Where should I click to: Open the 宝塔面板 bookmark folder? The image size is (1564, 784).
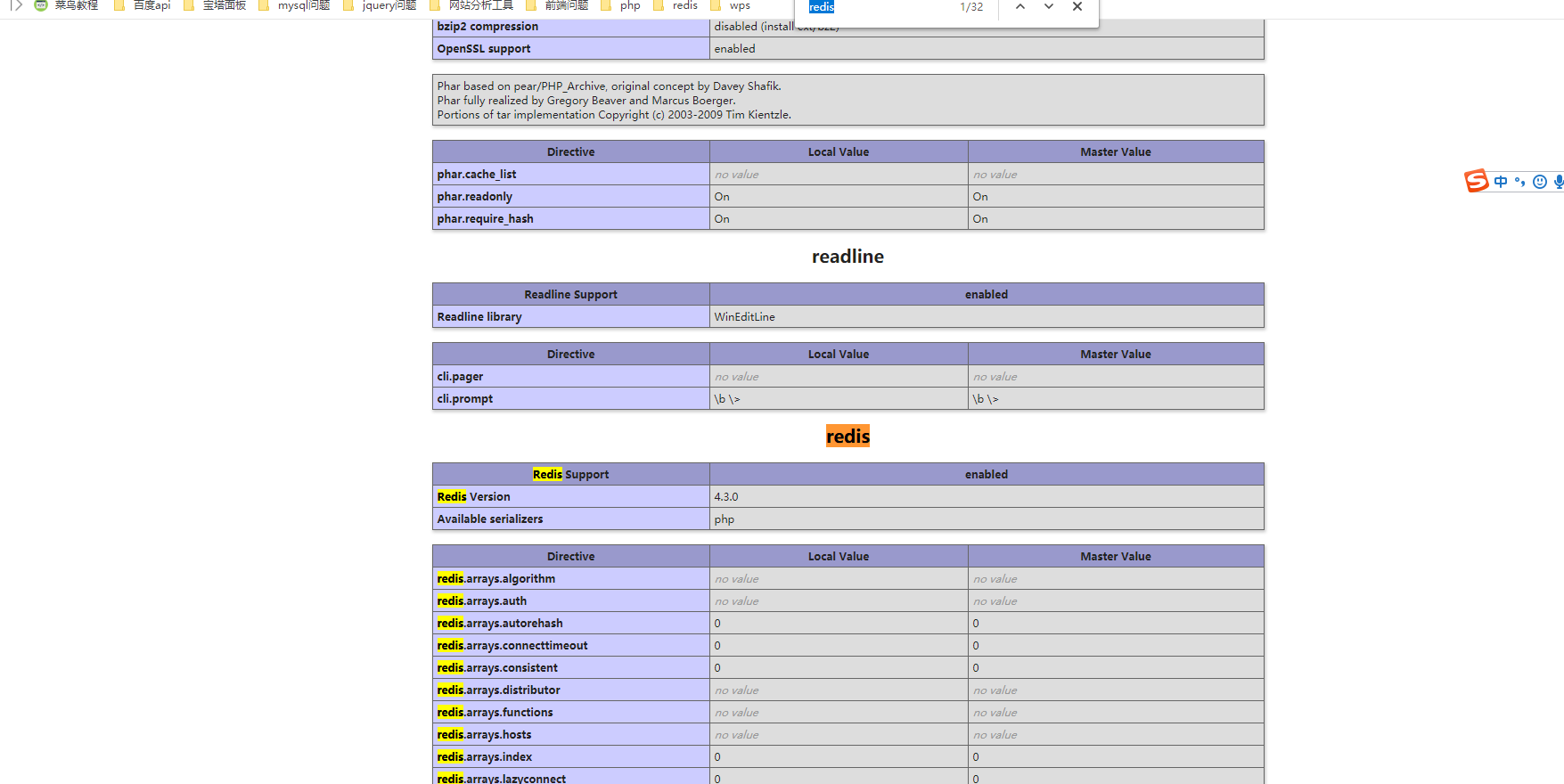pos(215,5)
